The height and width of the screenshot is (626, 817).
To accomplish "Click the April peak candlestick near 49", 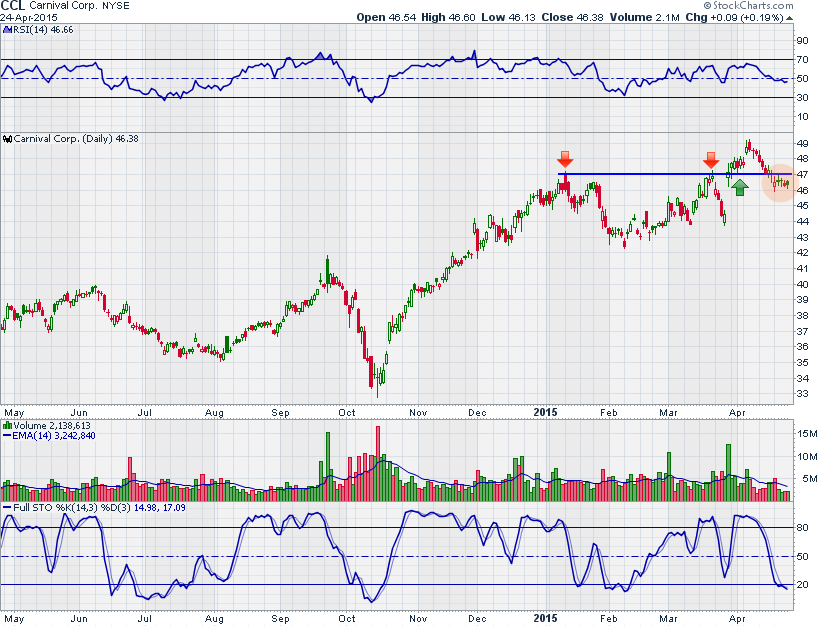I will [749, 146].
